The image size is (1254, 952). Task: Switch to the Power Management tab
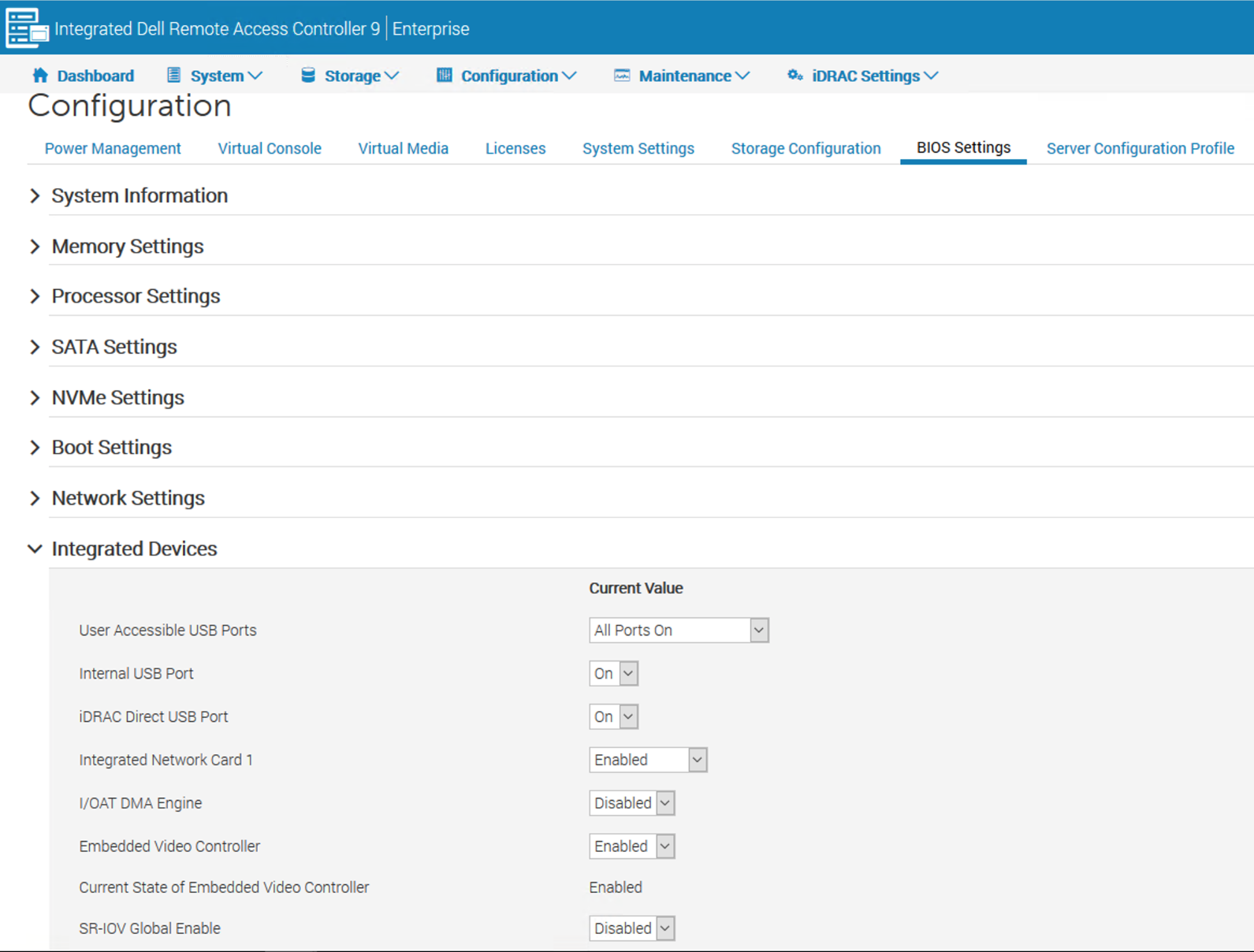(x=113, y=148)
